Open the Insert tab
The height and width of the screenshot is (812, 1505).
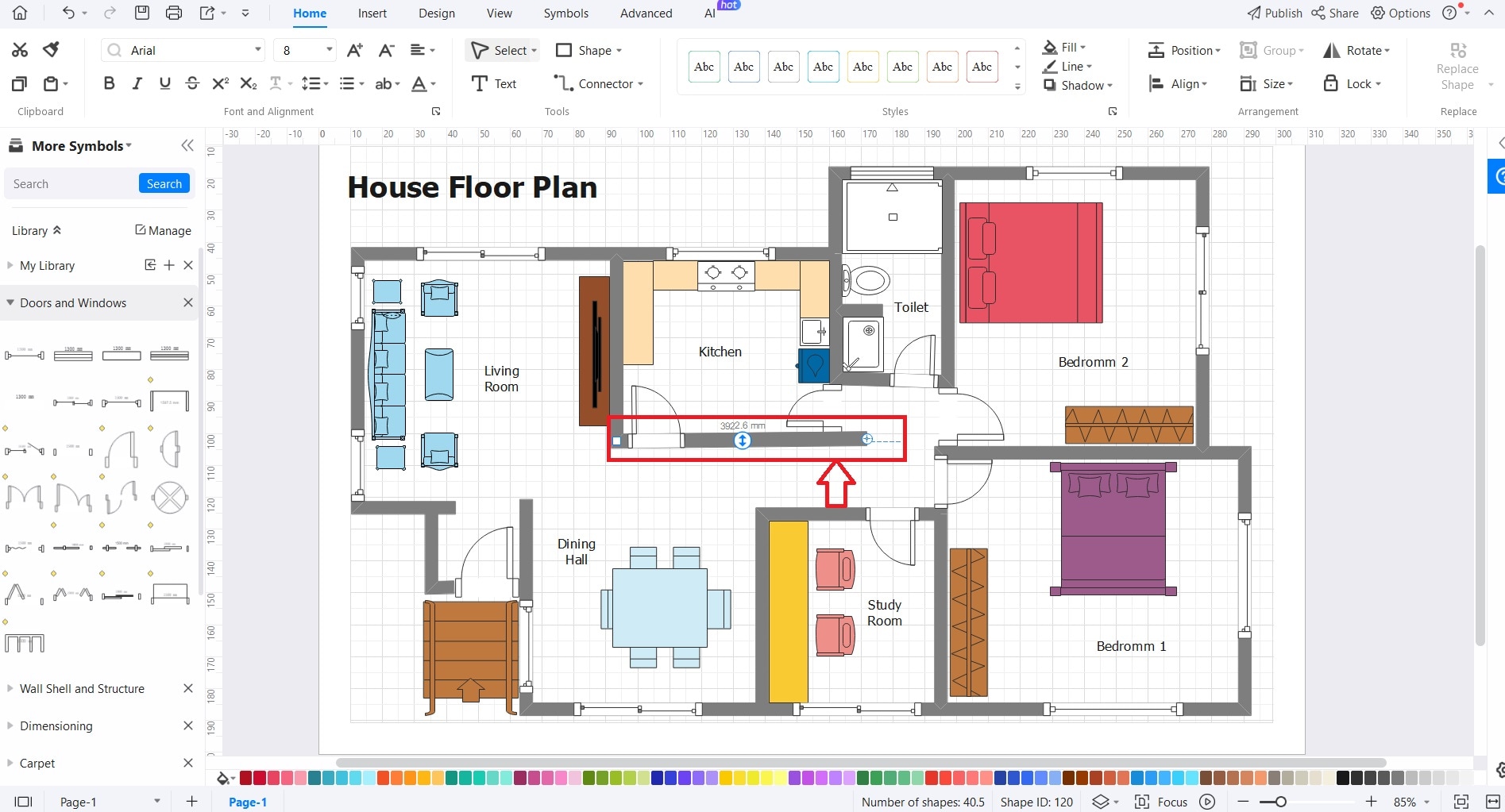pos(372,13)
